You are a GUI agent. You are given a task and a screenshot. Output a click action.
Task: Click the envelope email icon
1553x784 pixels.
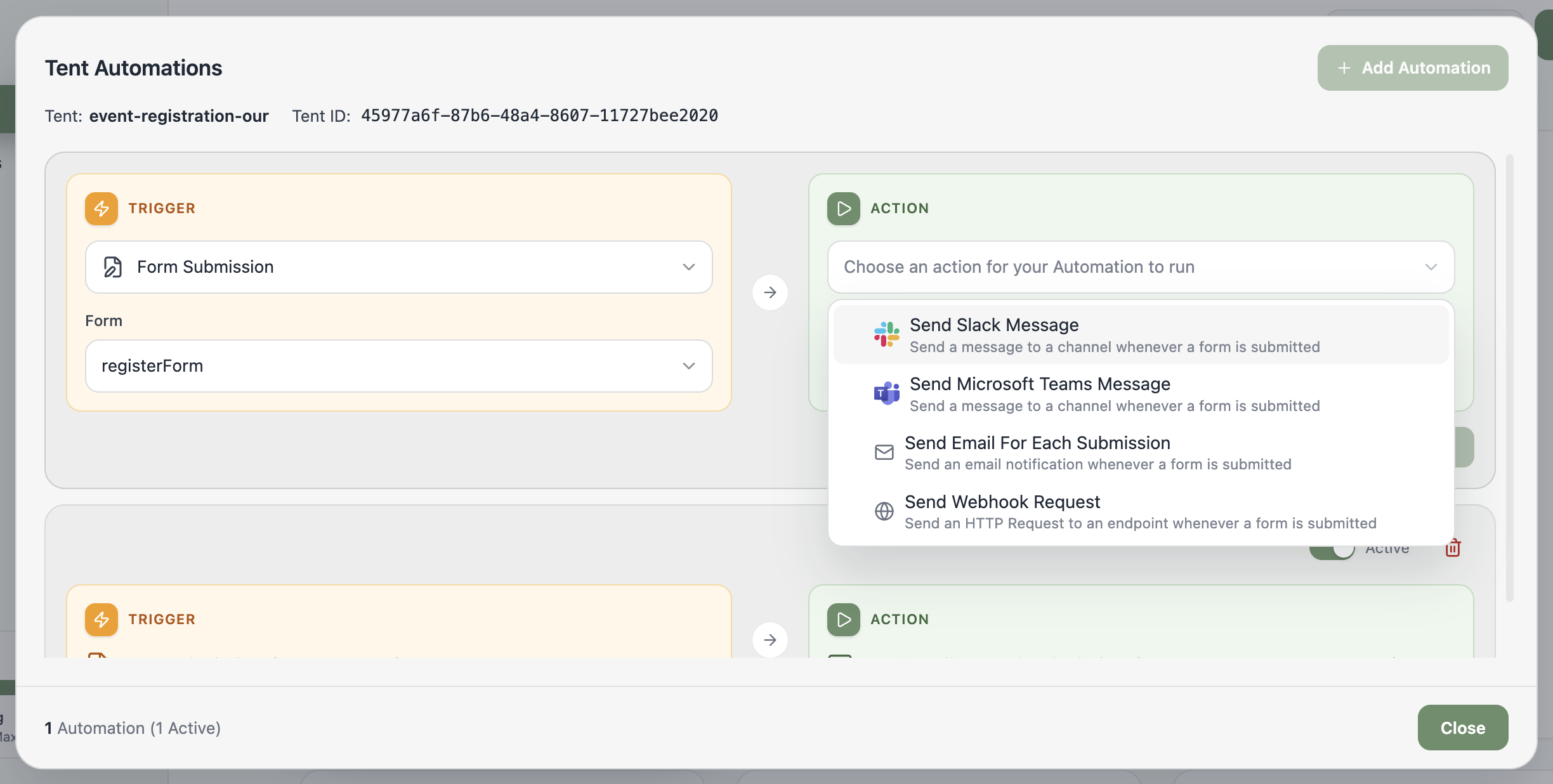[884, 452]
